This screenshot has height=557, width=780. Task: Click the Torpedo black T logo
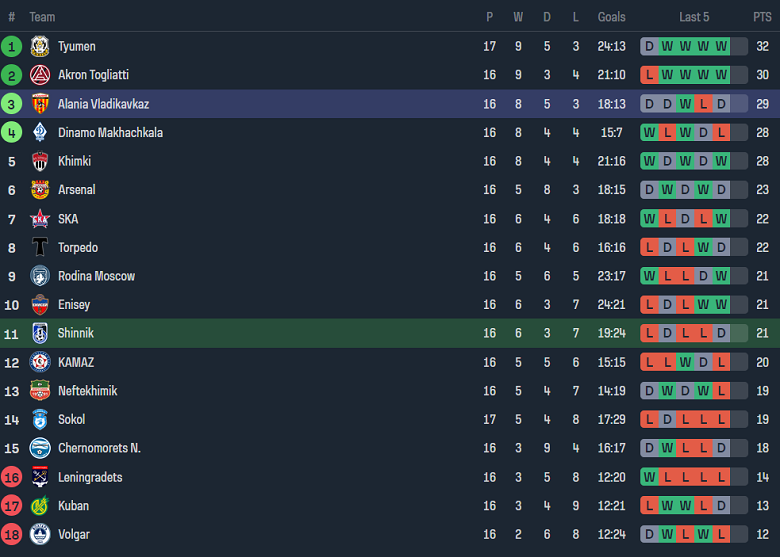click(x=40, y=248)
